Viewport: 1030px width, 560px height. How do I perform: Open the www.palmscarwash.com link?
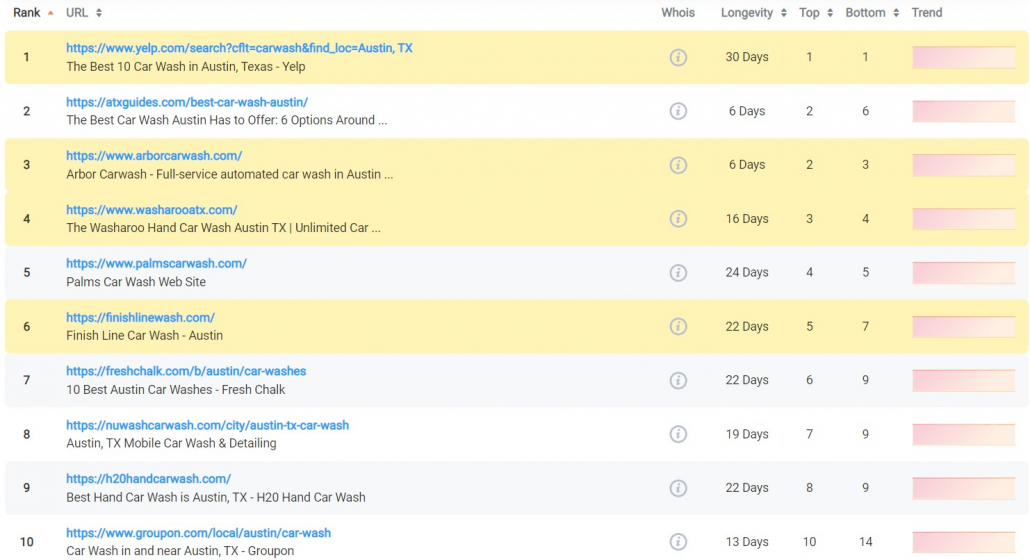(x=156, y=263)
